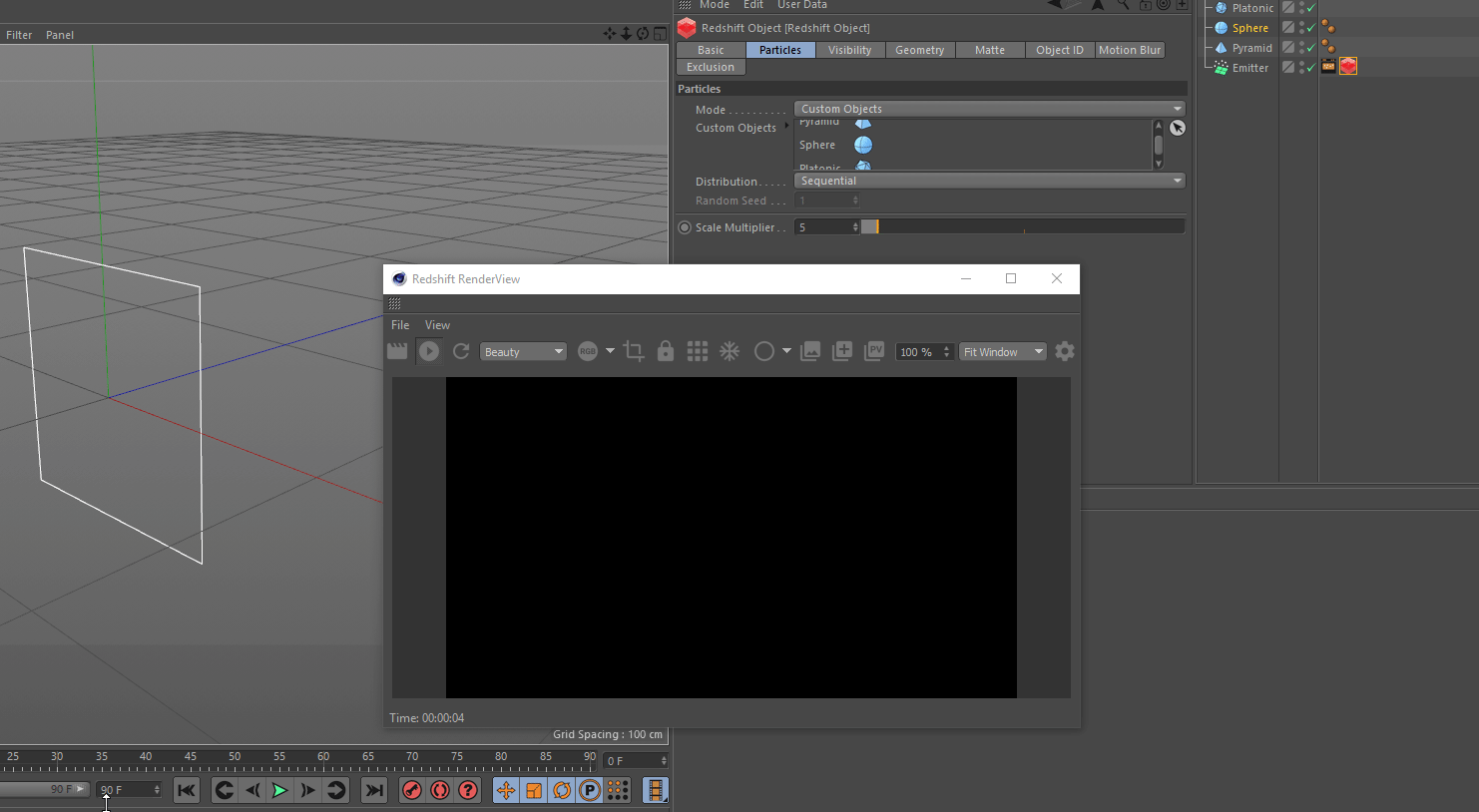Toggle autokeying red circle button

tap(440, 790)
